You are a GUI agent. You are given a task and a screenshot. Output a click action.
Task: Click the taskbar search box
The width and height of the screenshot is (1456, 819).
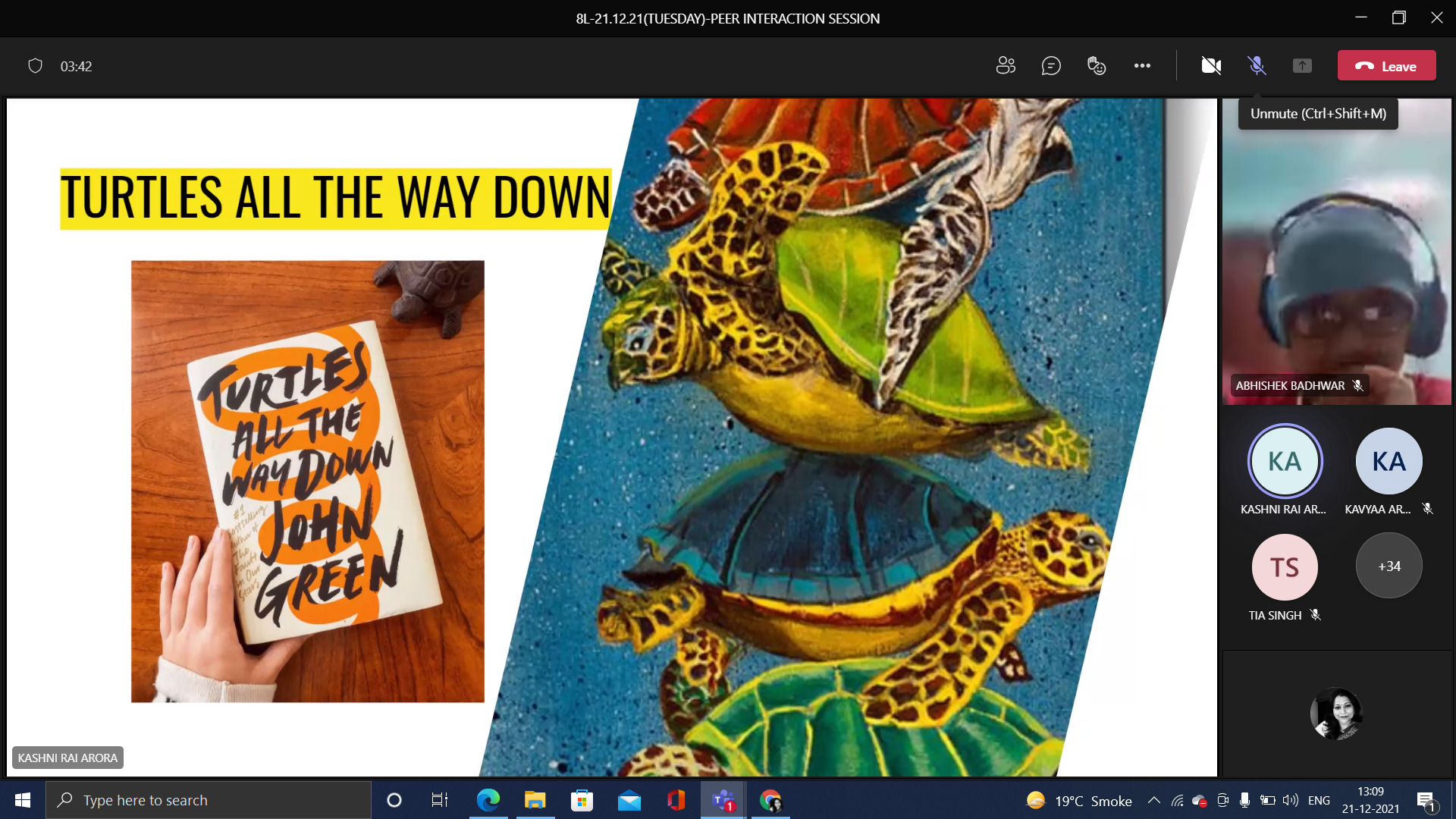pyautogui.click(x=209, y=800)
